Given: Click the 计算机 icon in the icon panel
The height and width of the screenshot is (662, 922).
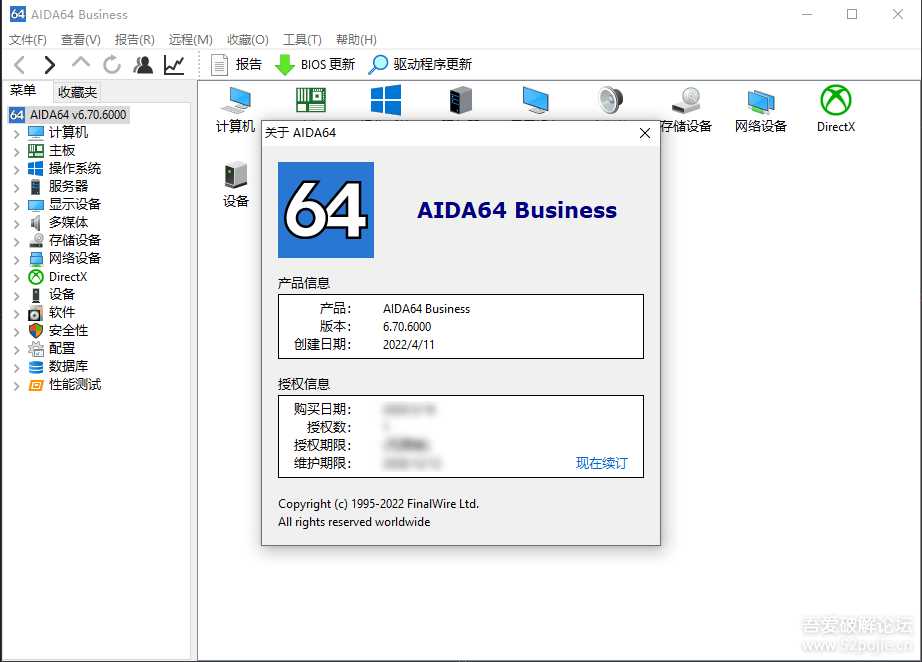Looking at the screenshot, I should [235, 103].
